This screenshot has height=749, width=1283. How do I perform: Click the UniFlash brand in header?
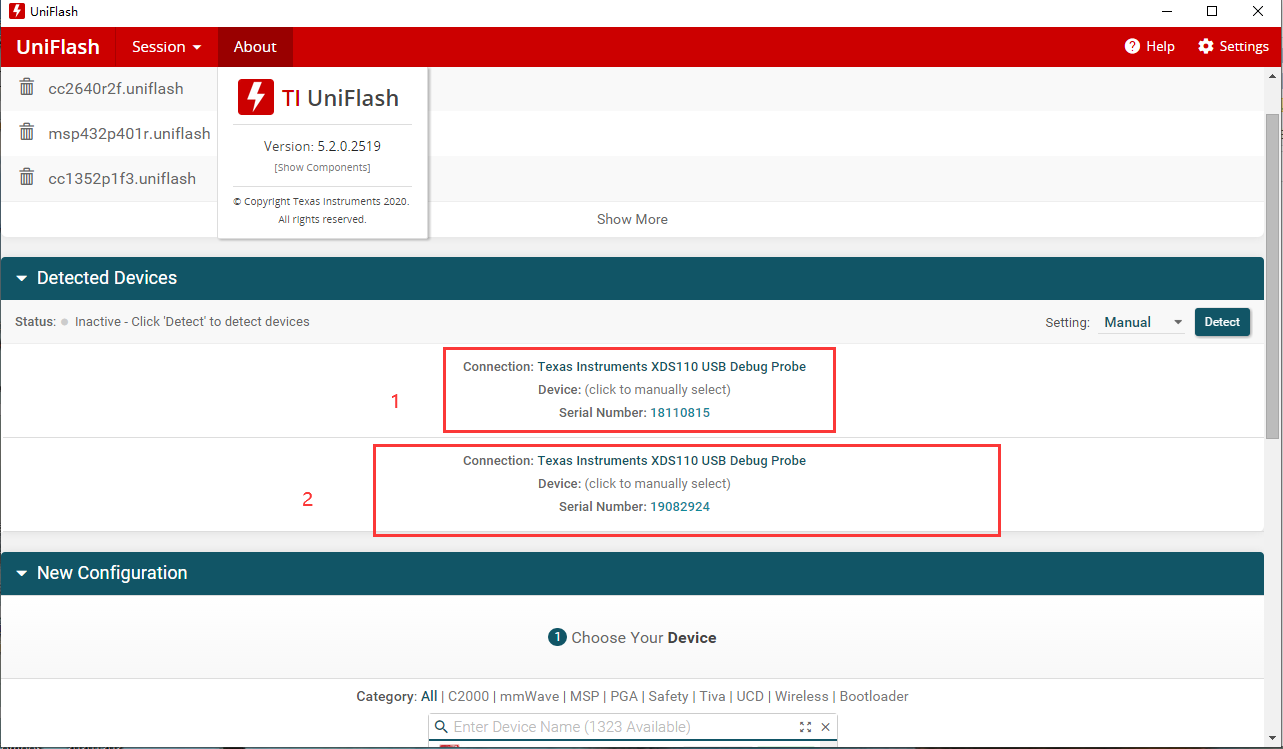point(58,47)
